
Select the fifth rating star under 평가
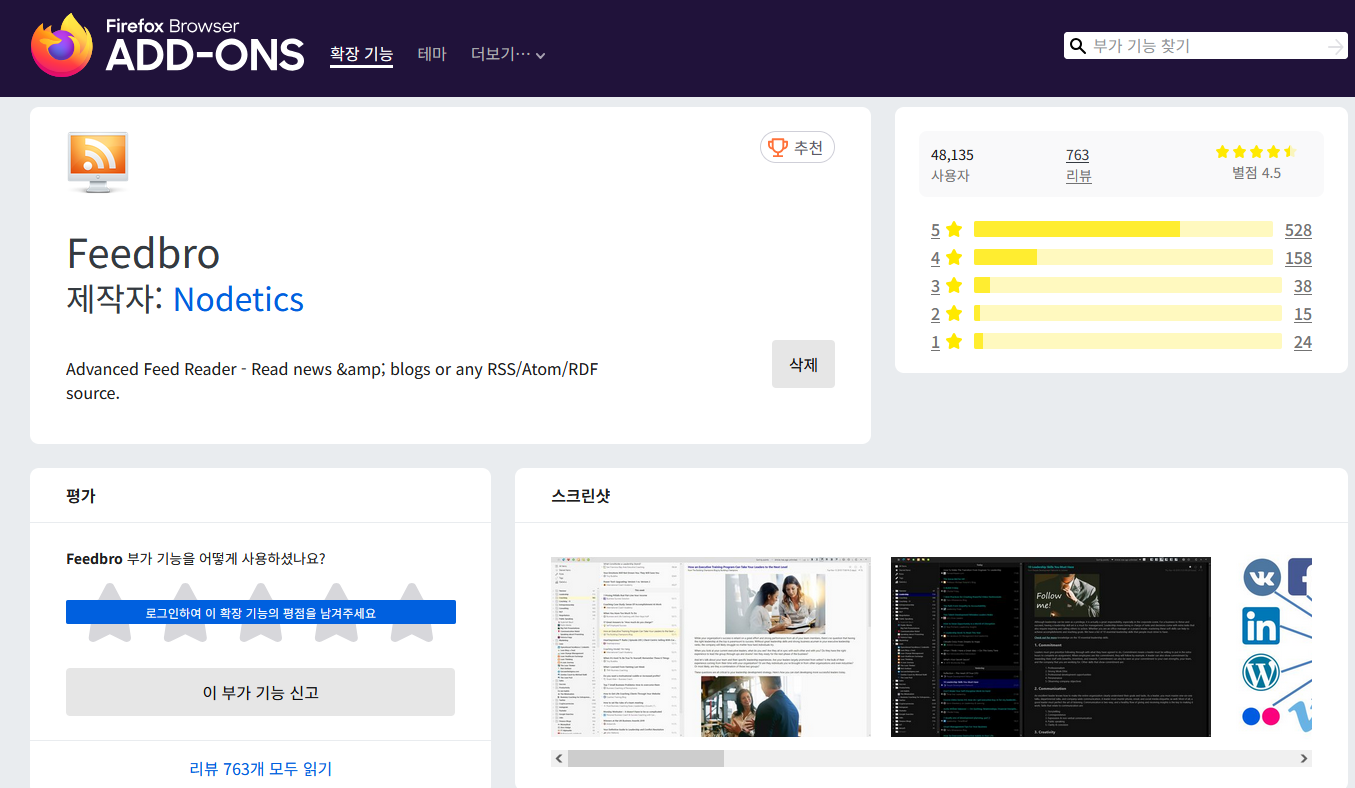[x=411, y=611]
